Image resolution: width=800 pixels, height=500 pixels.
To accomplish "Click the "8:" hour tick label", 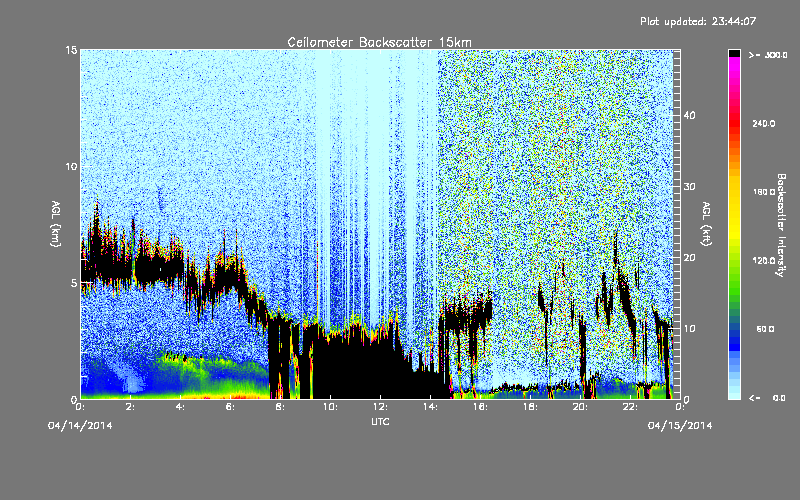I will point(280,407).
